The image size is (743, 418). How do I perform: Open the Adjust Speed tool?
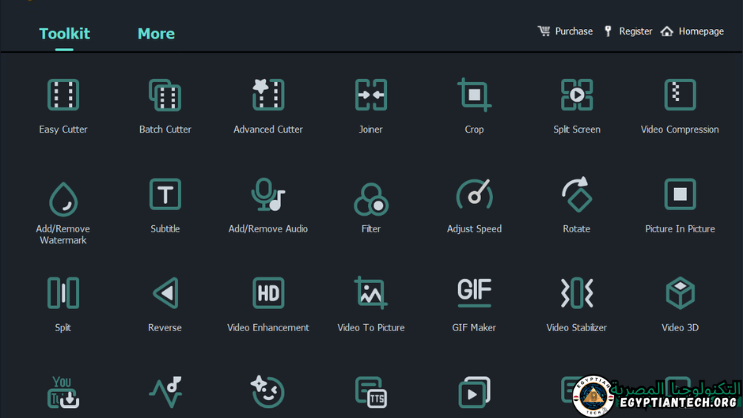(474, 196)
